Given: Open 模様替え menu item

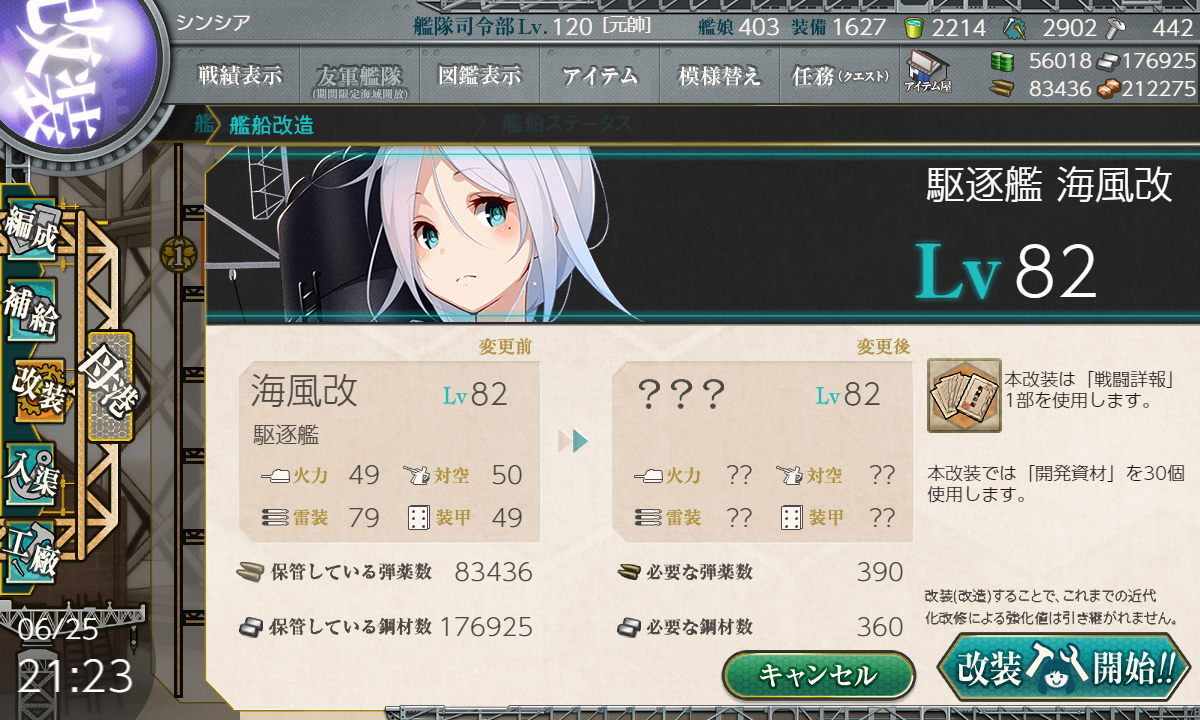Looking at the screenshot, I should (720, 75).
